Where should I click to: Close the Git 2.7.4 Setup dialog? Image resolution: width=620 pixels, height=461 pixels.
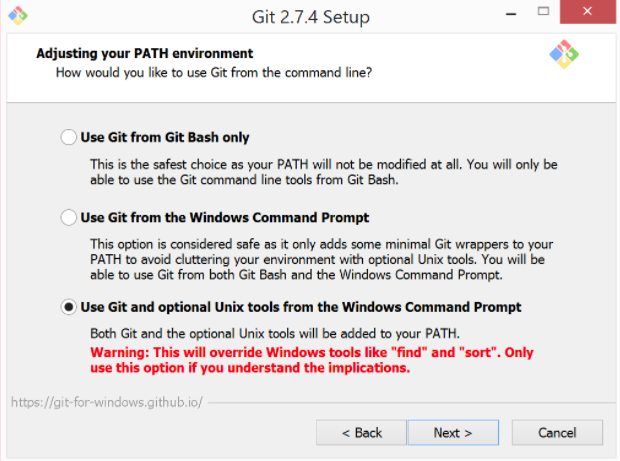click(x=588, y=11)
